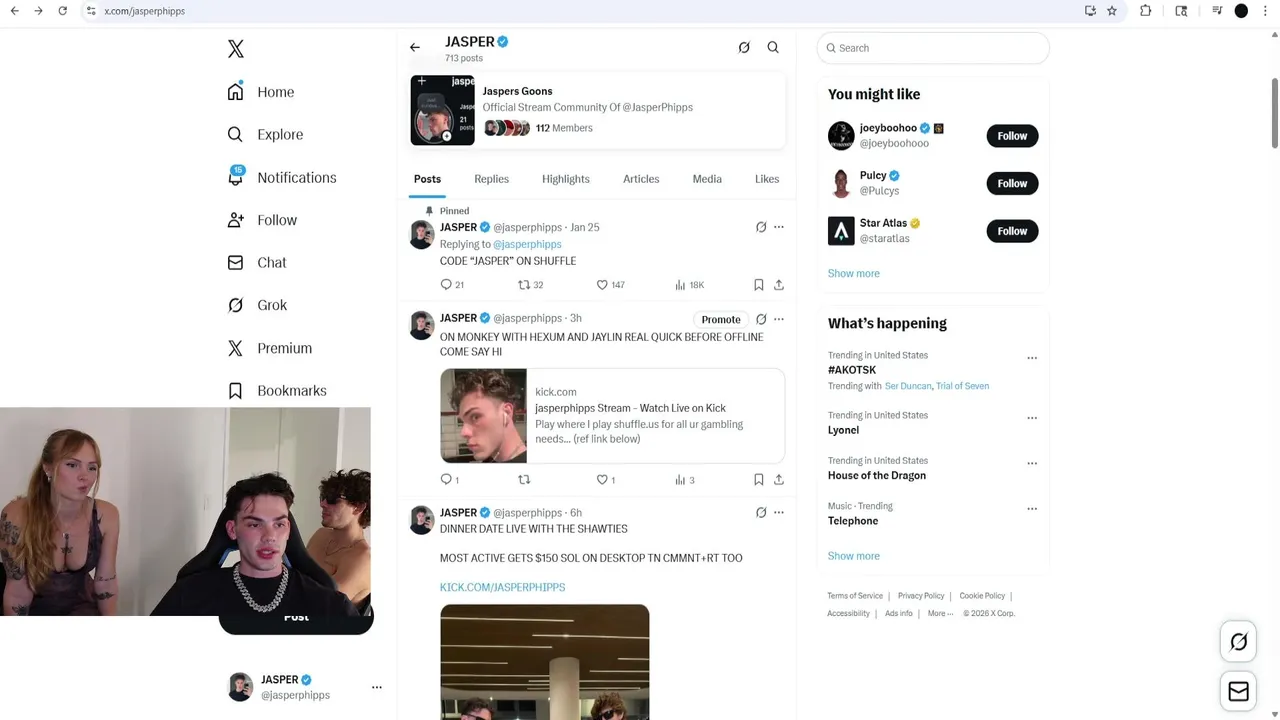Click the X logo in sidebar
The image size is (1280, 720).
tap(236, 49)
